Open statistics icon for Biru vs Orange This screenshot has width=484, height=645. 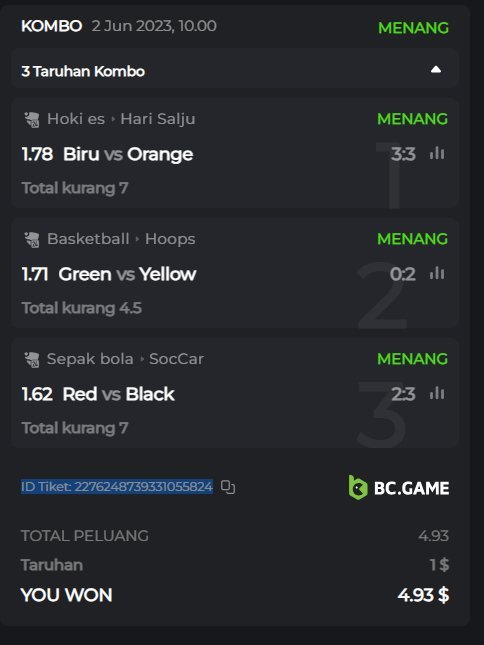pos(437,153)
